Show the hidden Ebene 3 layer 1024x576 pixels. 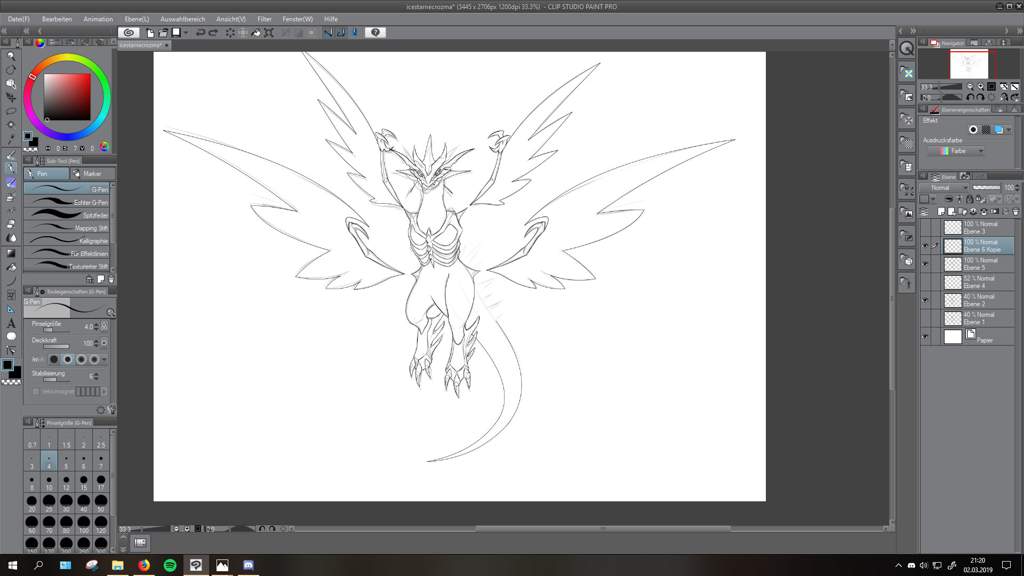click(x=925, y=228)
